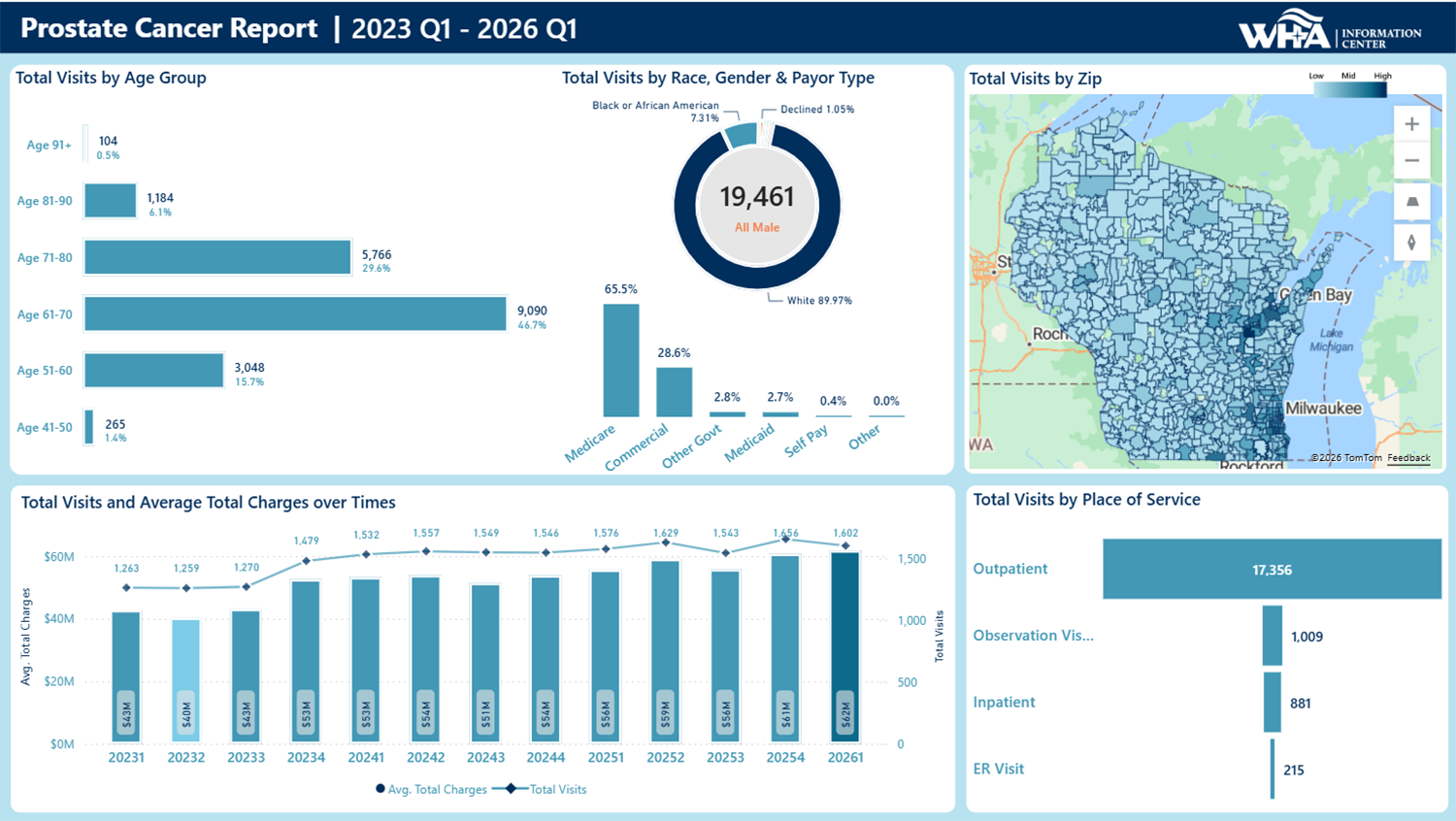The height and width of the screenshot is (821, 1456).
Task: Click the Medicare payor column
Action: [621, 360]
